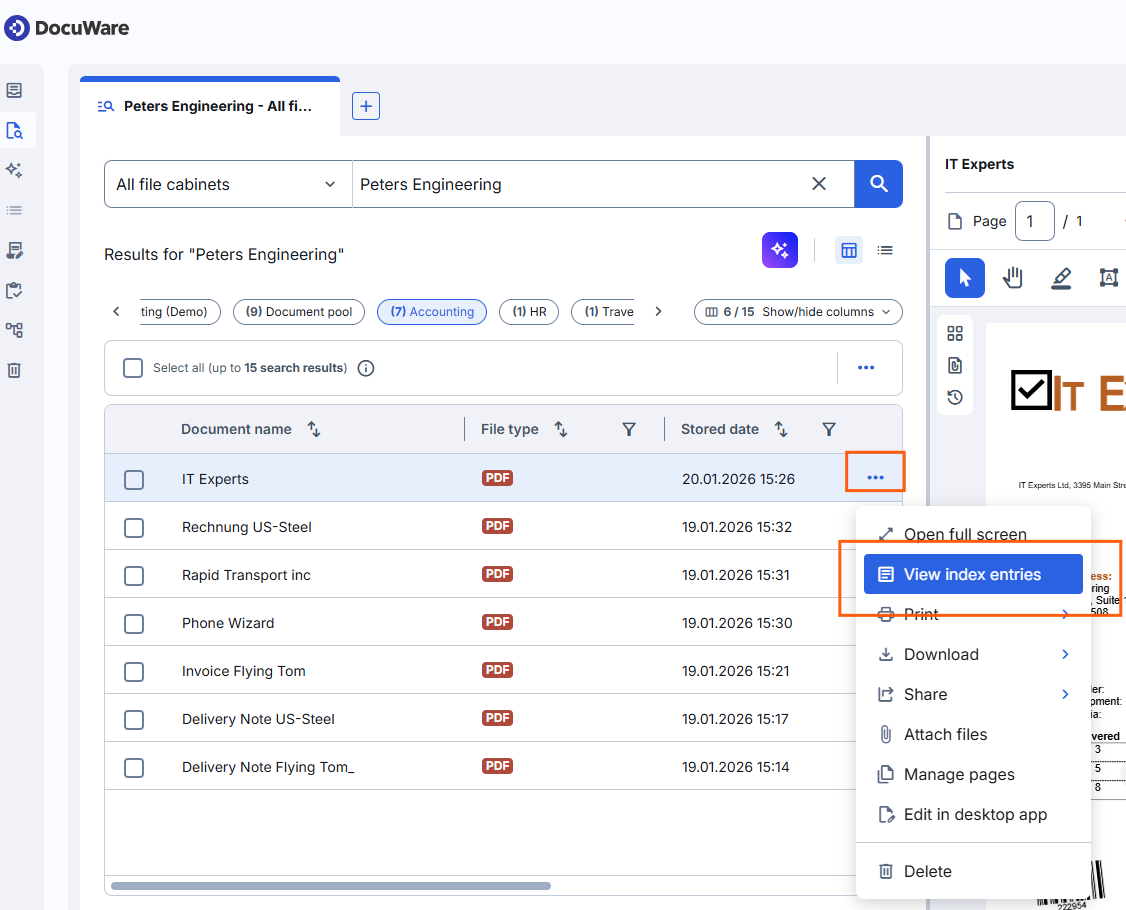Open the trash bin sidebar icon
The width and height of the screenshot is (1126, 910).
click(14, 371)
